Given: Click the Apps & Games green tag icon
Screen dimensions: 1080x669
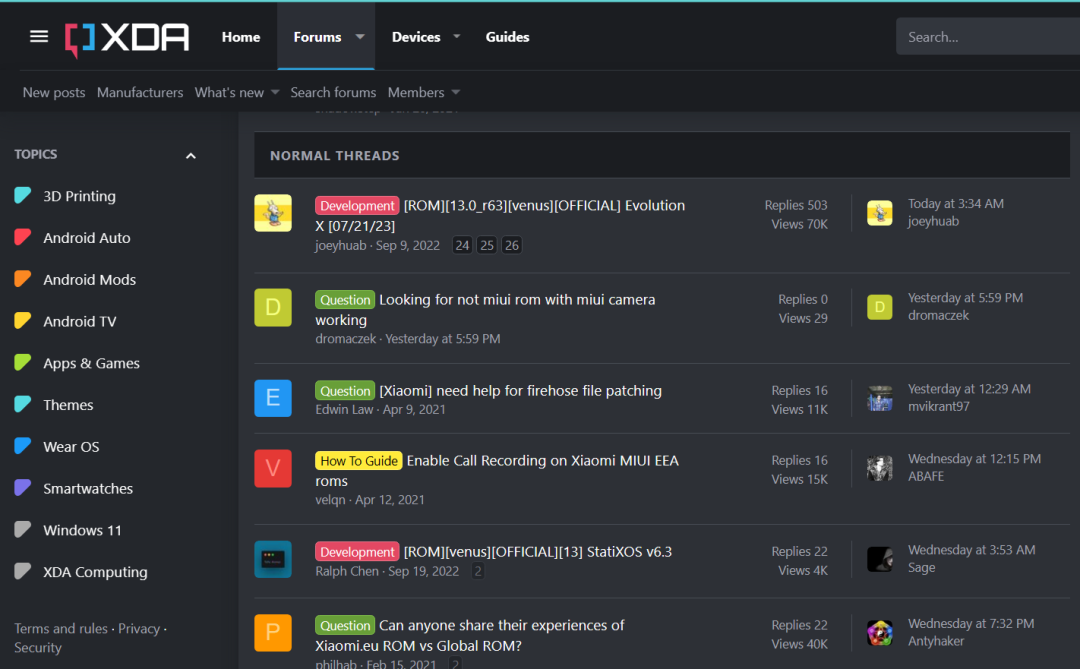Looking at the screenshot, I should (x=23, y=362).
